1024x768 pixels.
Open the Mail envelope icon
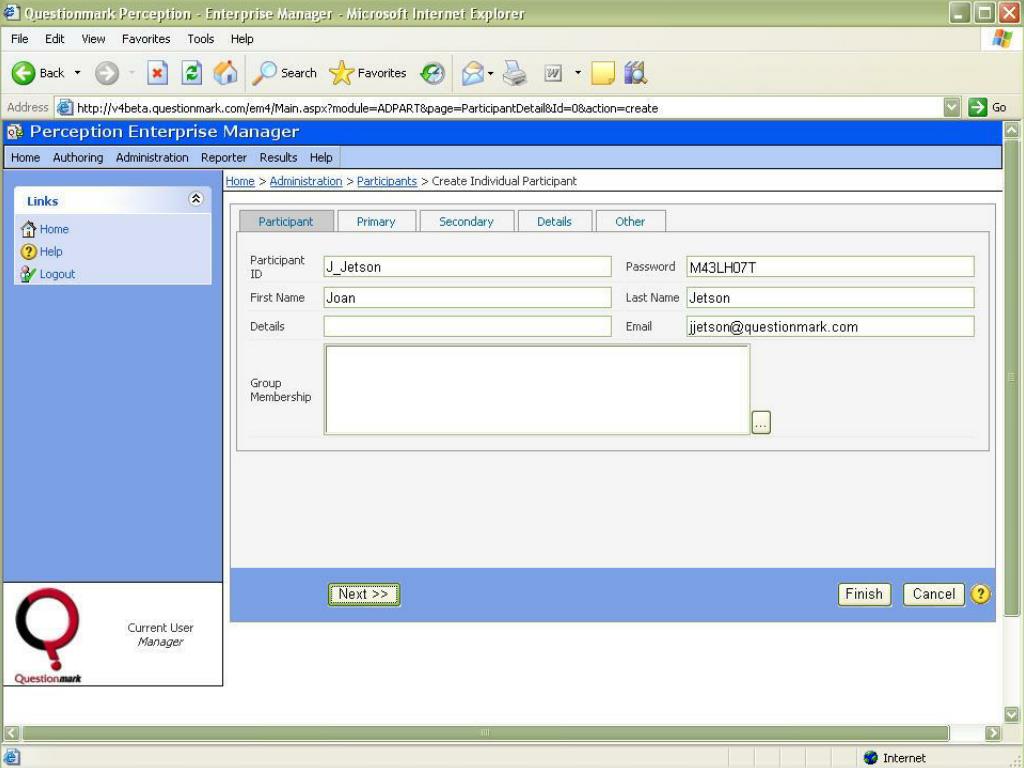click(472, 73)
